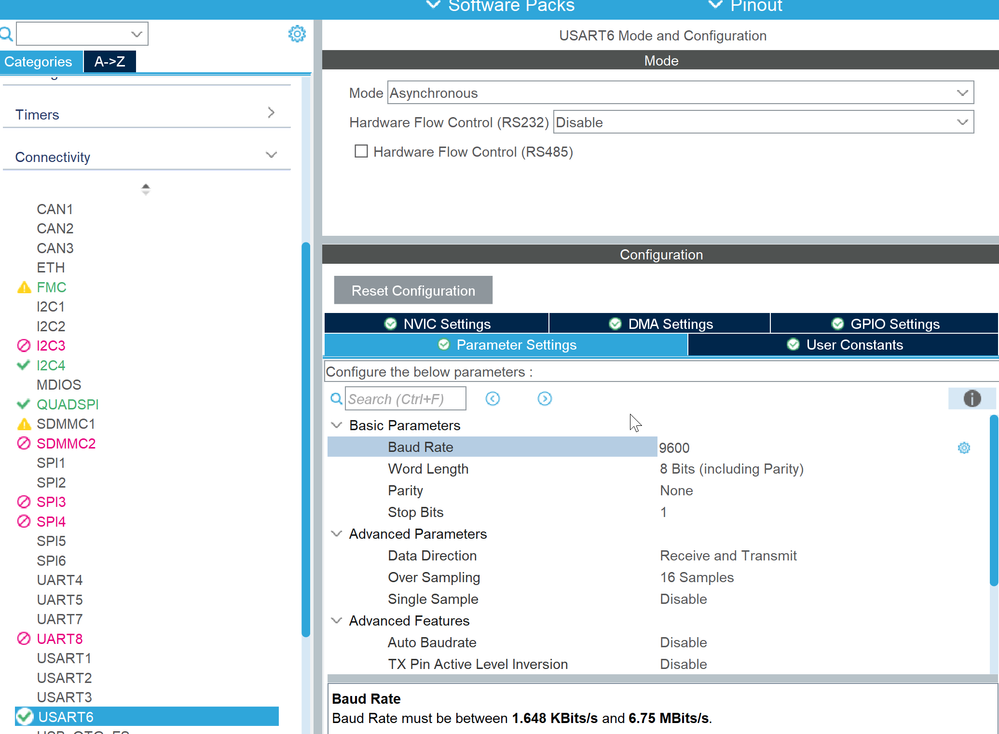The width and height of the screenshot is (999, 734).
Task: Collapse the Advanced Features group
Action: (336, 621)
